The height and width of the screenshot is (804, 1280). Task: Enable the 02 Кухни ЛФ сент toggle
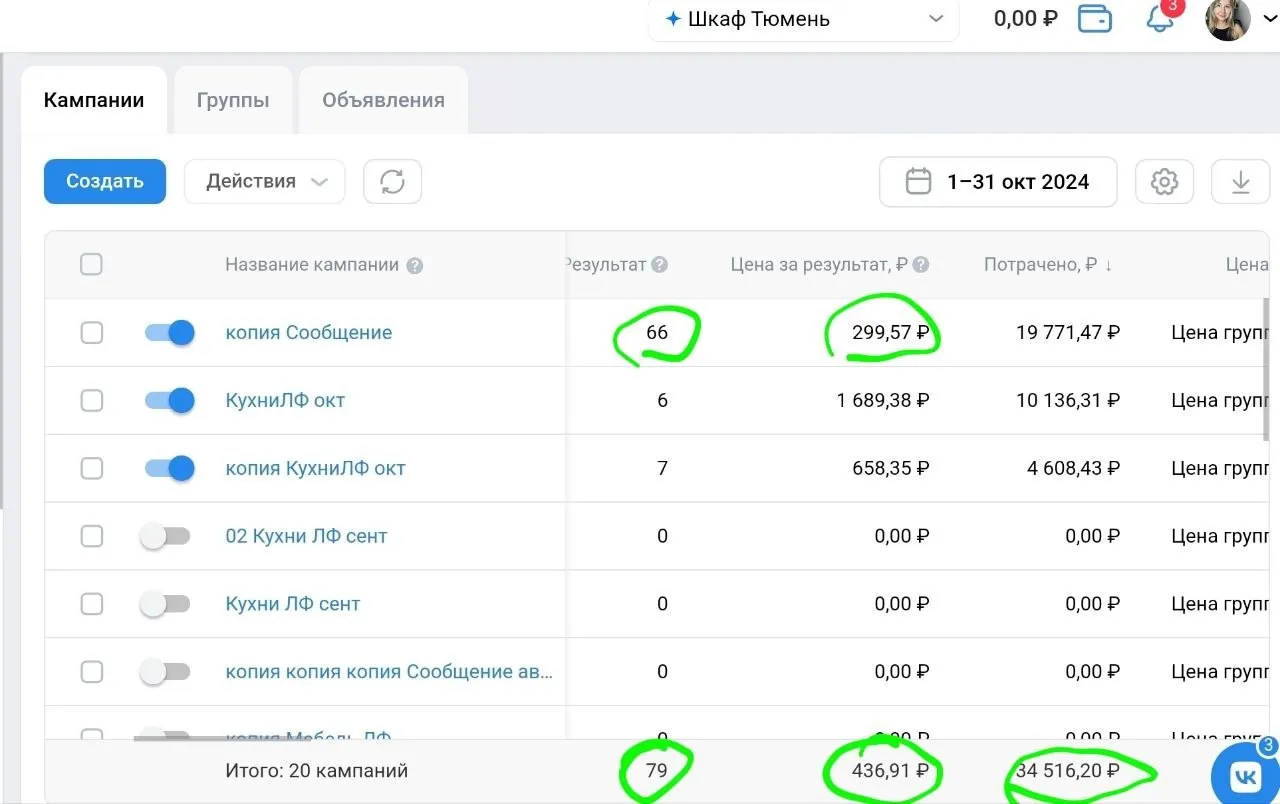[166, 537]
